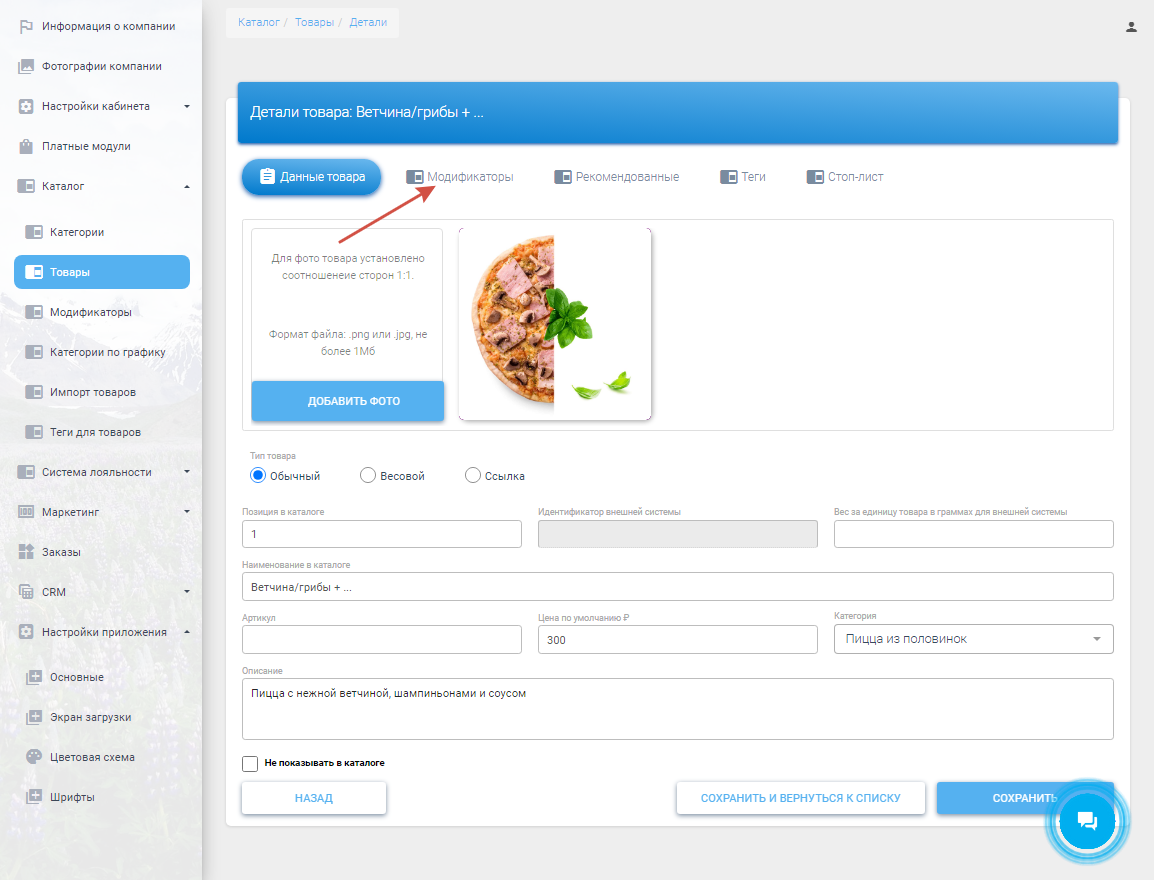
Task: Open the chat support bubble icon
Action: tap(1087, 822)
